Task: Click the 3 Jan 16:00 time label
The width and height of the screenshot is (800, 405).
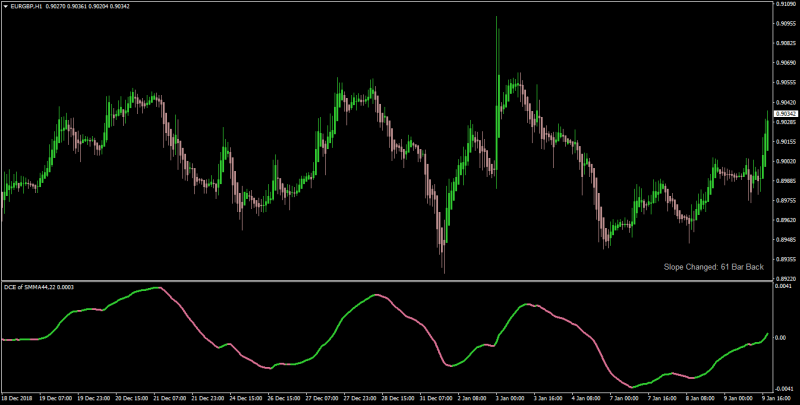Action: click(x=550, y=396)
